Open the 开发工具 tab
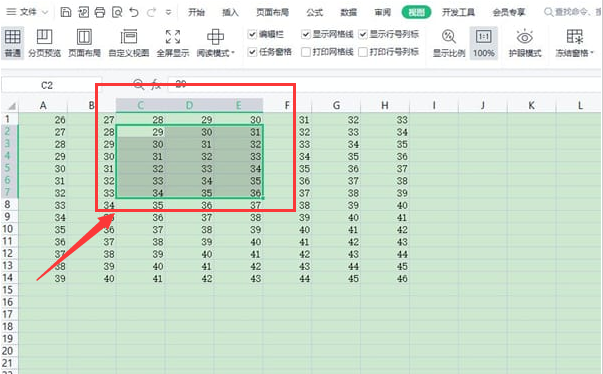The width and height of the screenshot is (603, 374). point(458,13)
